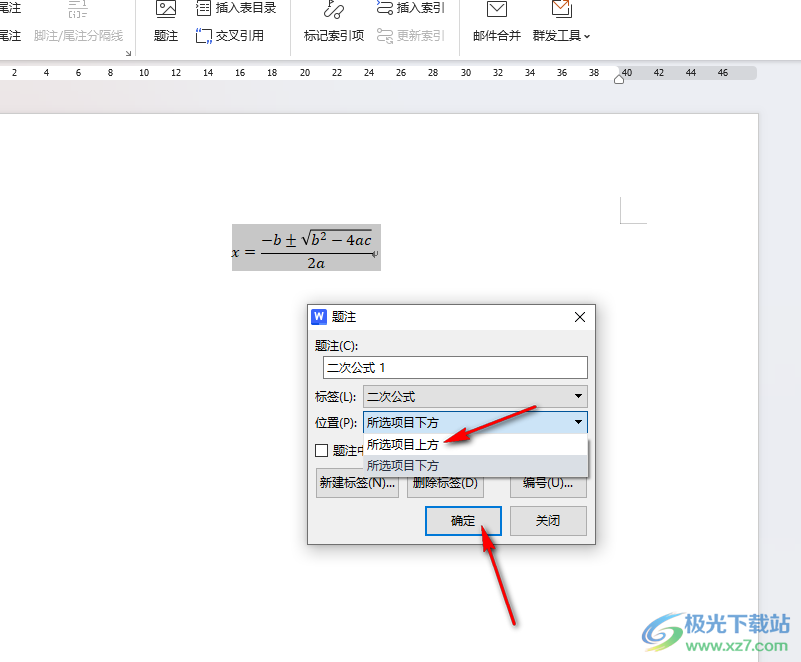Expand the 标签(L) label dropdown
This screenshot has height=662, width=801.
[x=578, y=396]
